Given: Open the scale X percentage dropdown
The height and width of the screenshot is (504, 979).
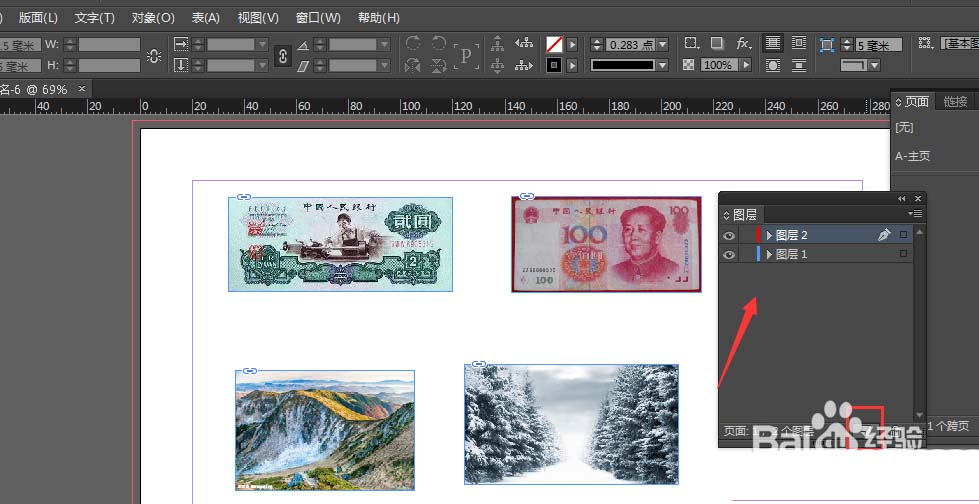Looking at the screenshot, I should pyautogui.click(x=262, y=44).
